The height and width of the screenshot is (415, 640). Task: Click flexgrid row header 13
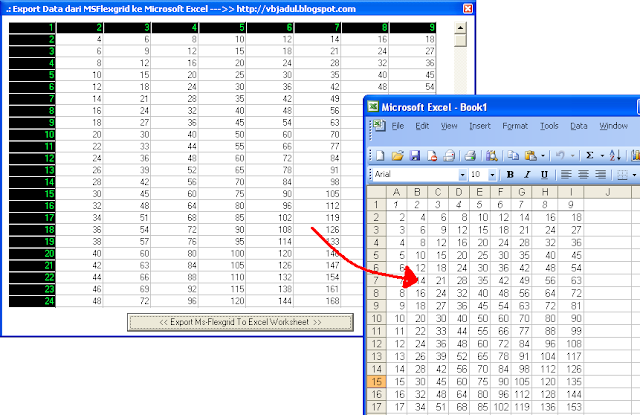(x=32, y=170)
